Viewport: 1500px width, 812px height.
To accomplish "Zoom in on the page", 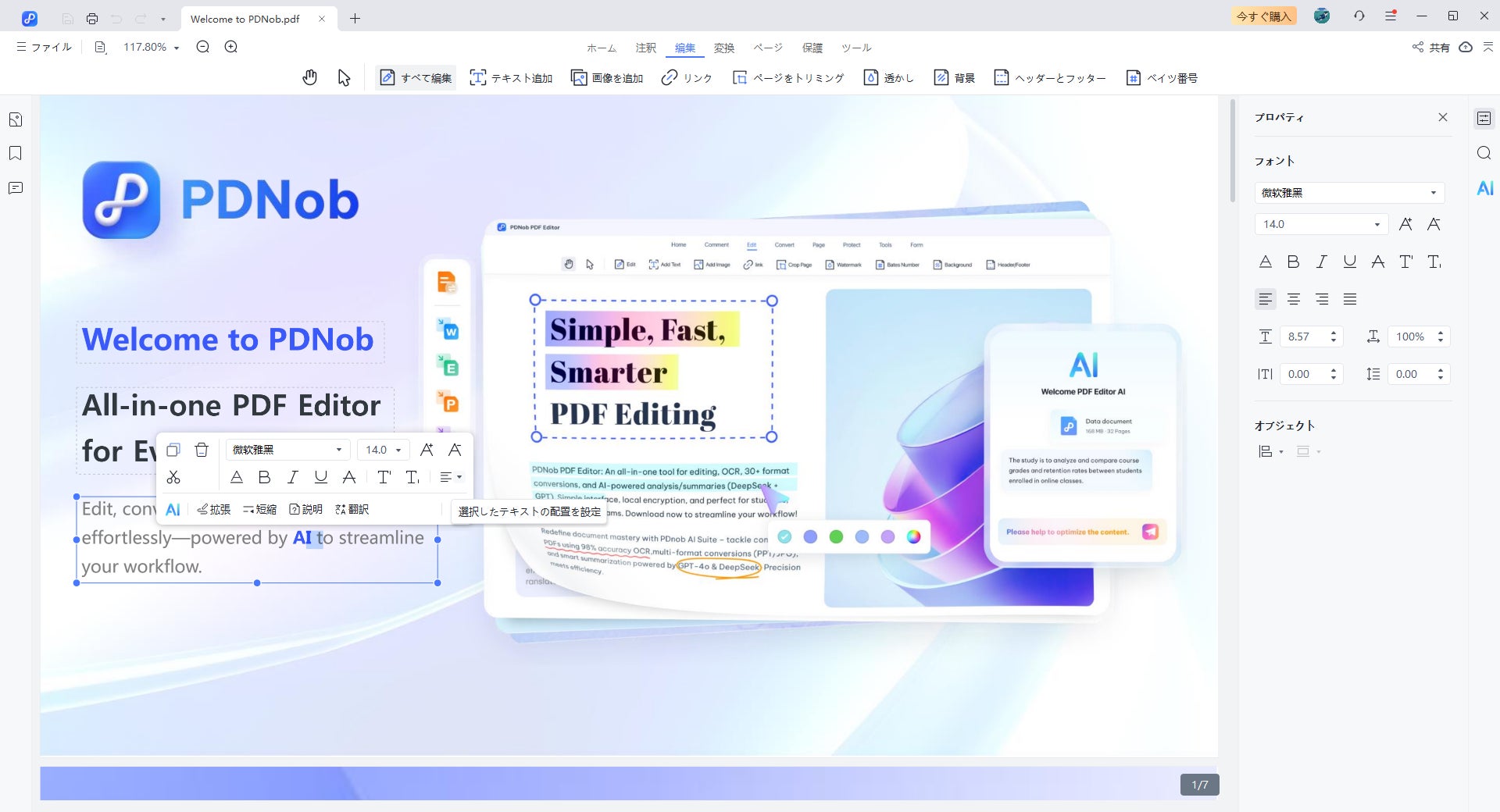I will tap(231, 47).
